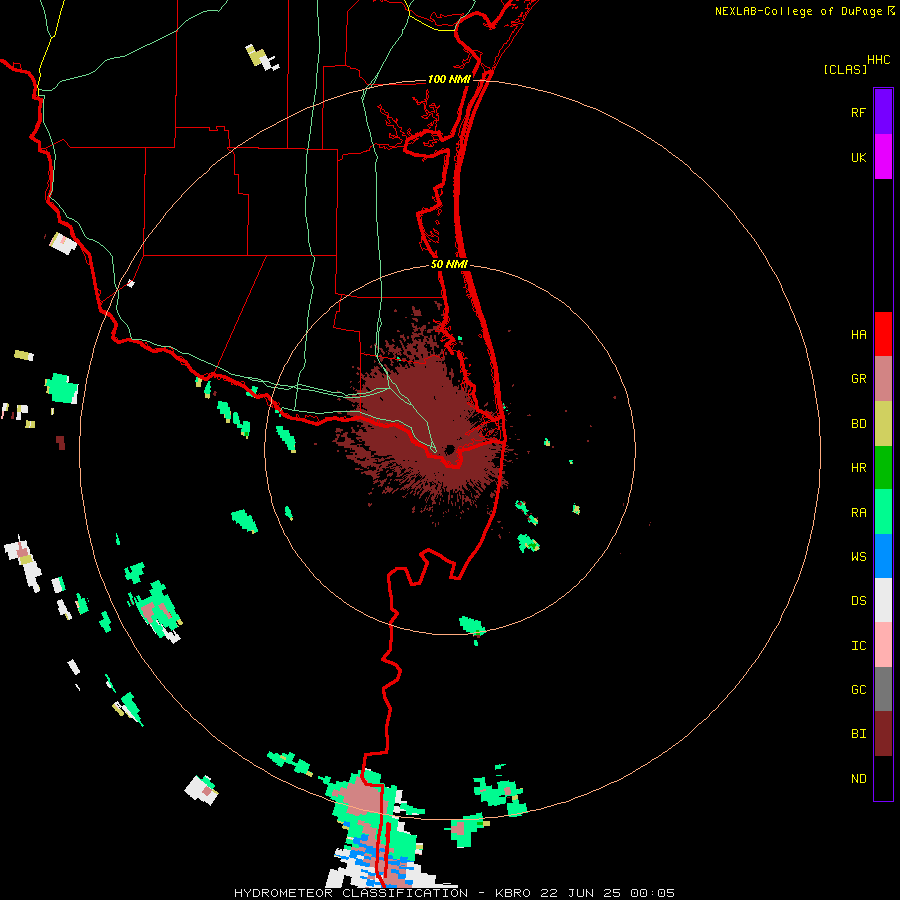Click the [CLAS] units label
Screen dimensions: 900x900
tap(845, 69)
